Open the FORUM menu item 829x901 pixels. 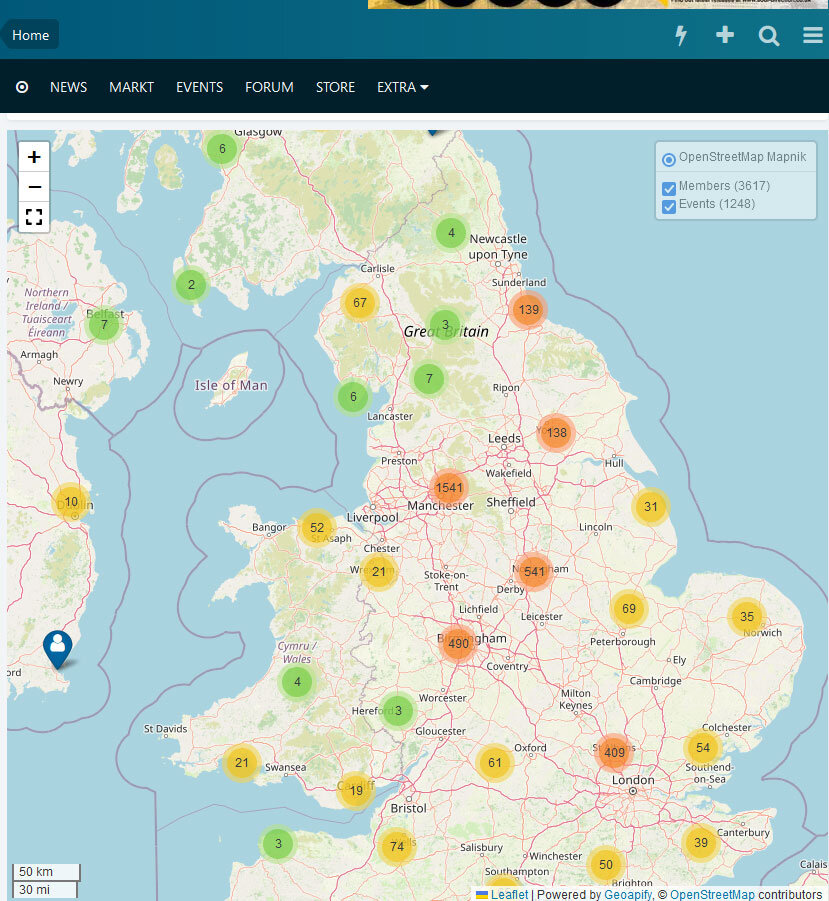(269, 87)
